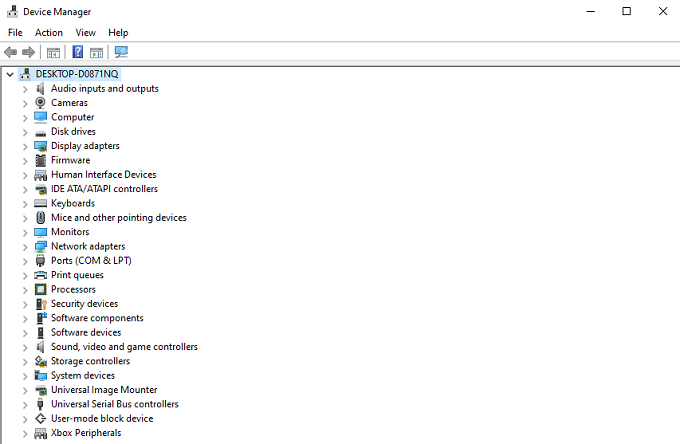The image size is (680, 444).
Task: Select the User-mode block device label
Action: (x=102, y=418)
